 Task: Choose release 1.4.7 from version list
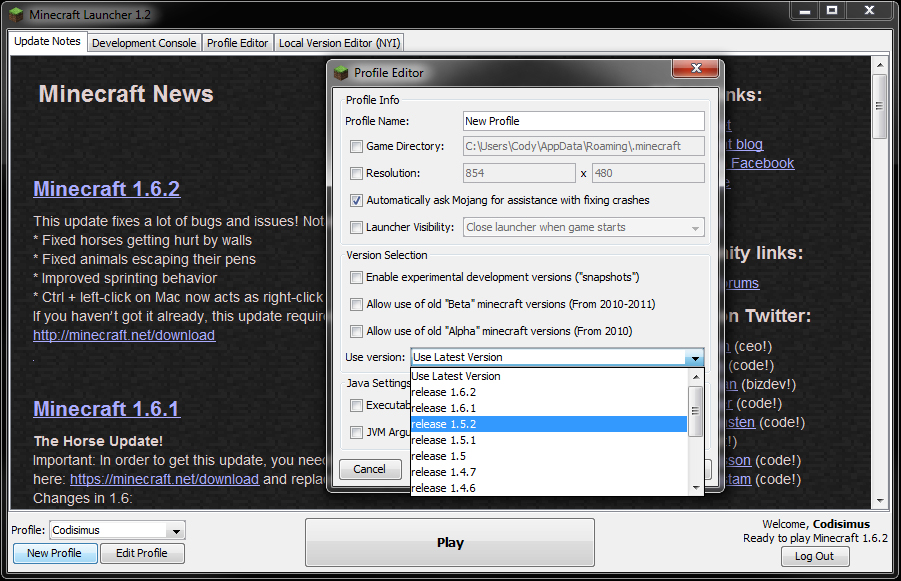(549, 472)
